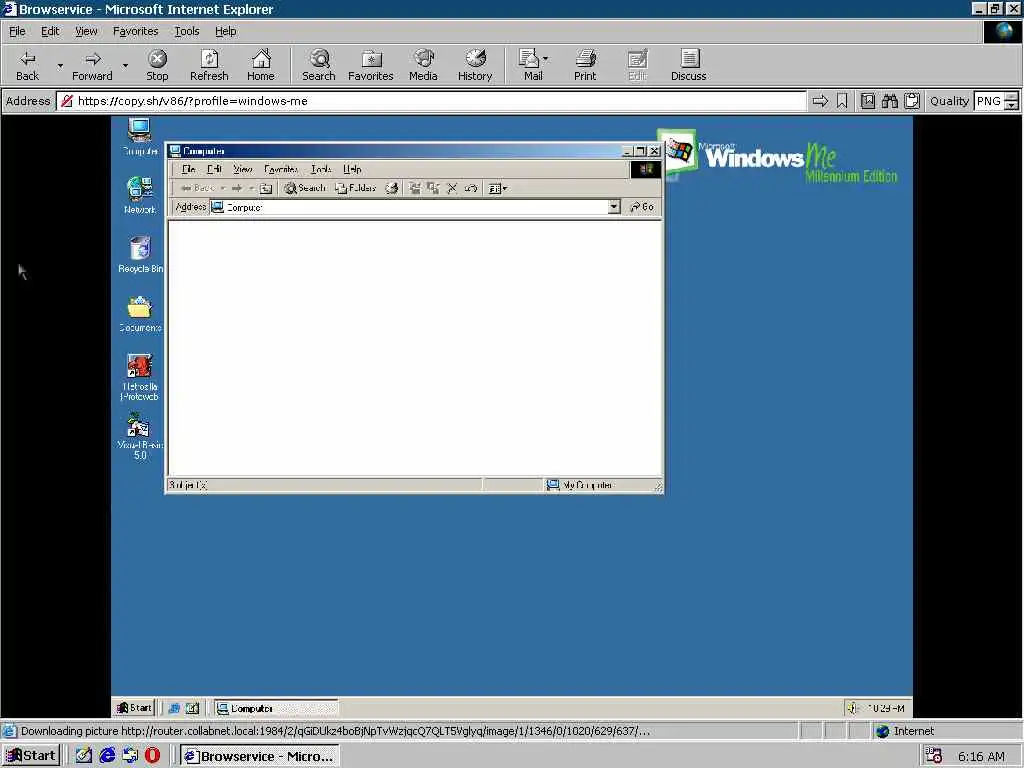Stop page loading in Internet Explorer
Screen dimensions: 1024x768
point(157,65)
